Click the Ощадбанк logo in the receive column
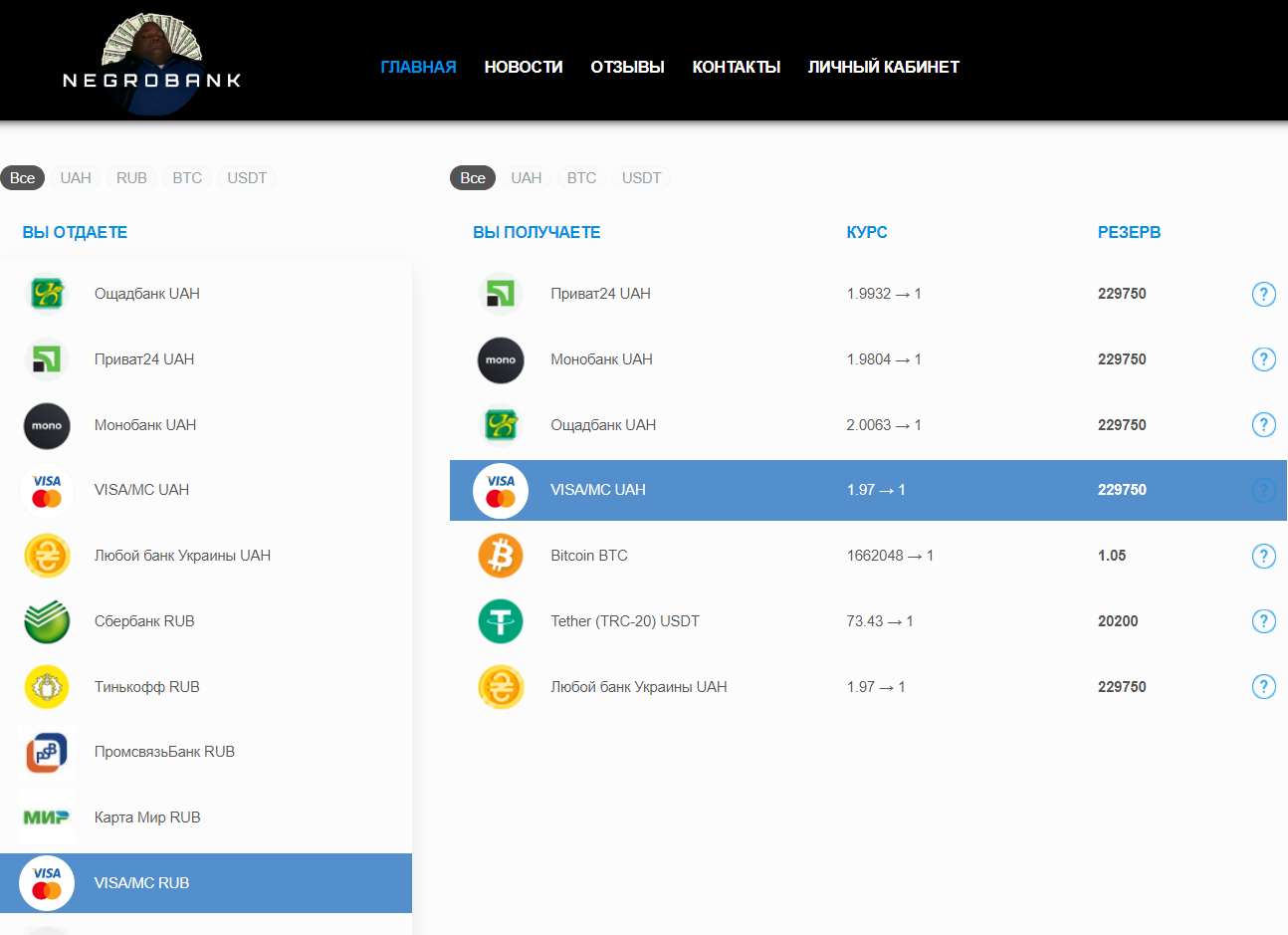 [501, 425]
